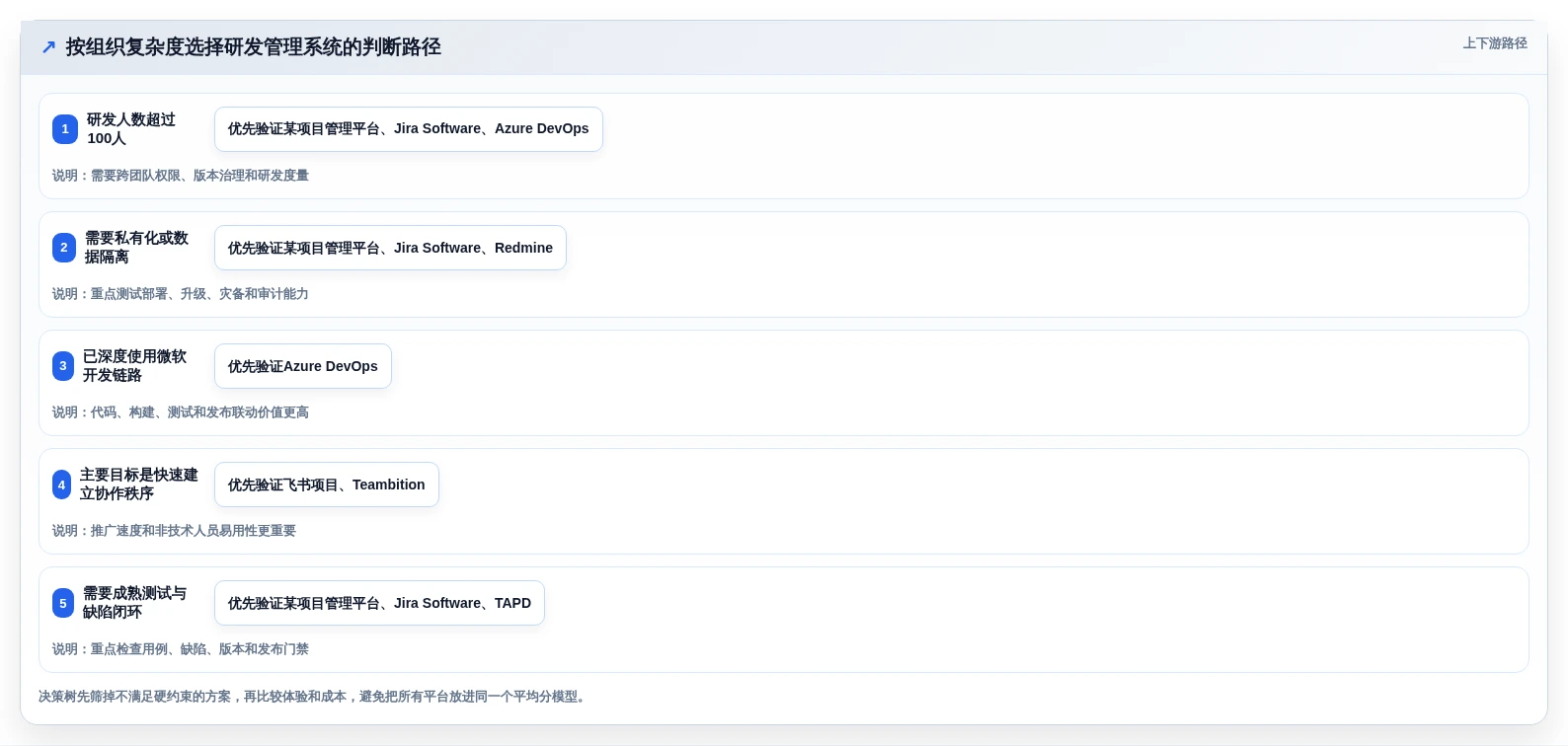Open the recommendation ending with Redmine
The height and width of the screenshot is (746, 1568).
[x=390, y=248]
